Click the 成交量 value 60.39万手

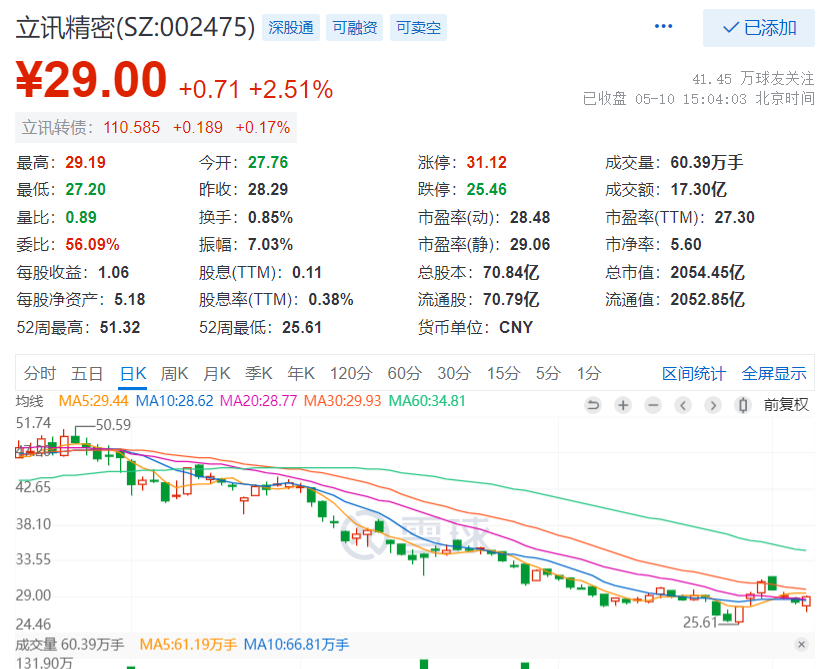[707, 163]
